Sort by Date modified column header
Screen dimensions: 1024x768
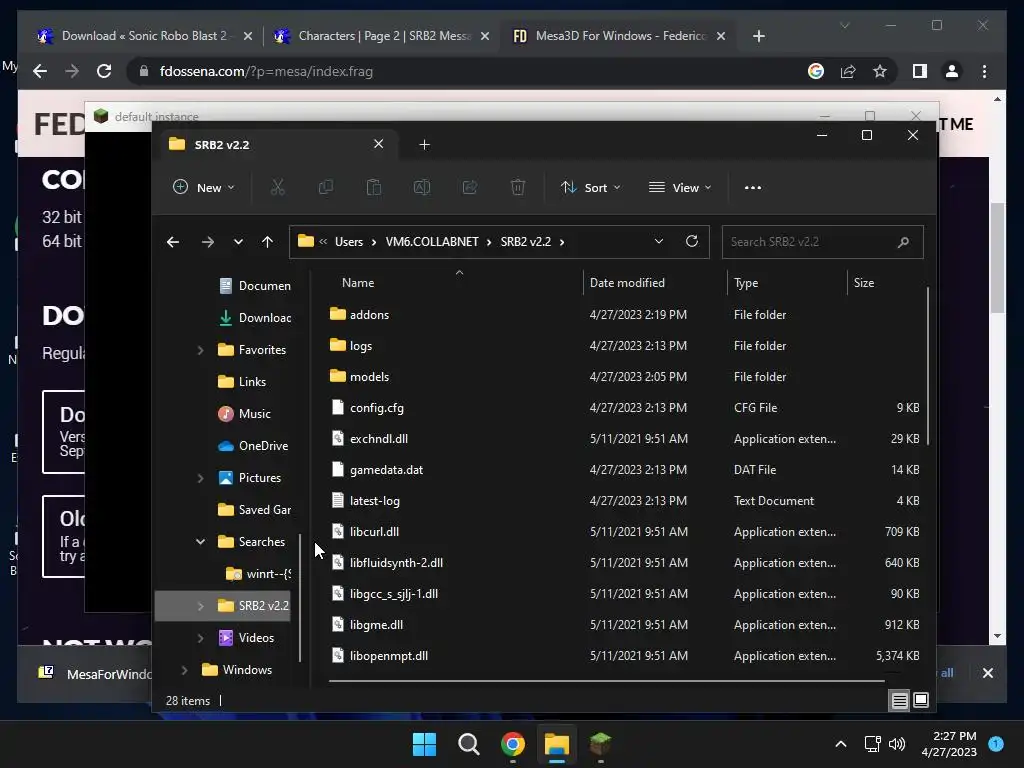click(x=627, y=283)
